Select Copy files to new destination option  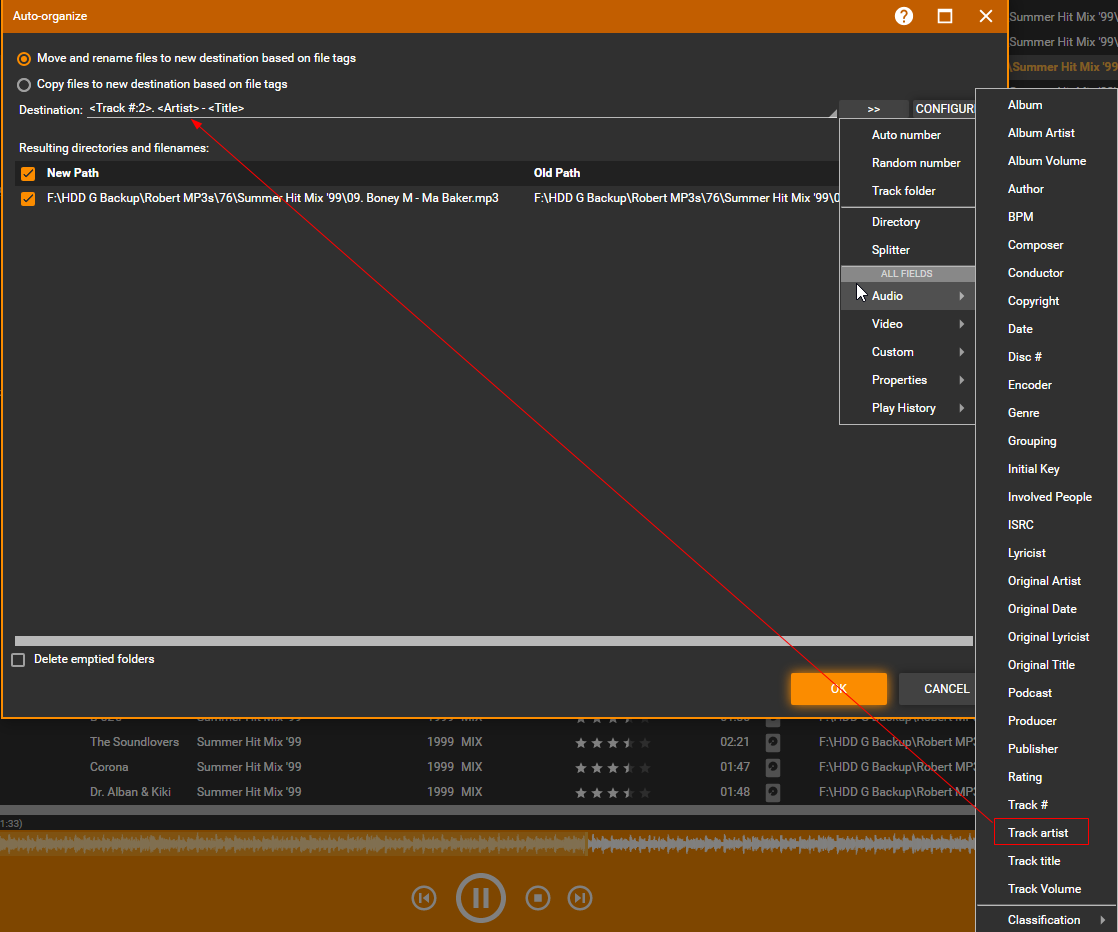(x=24, y=84)
